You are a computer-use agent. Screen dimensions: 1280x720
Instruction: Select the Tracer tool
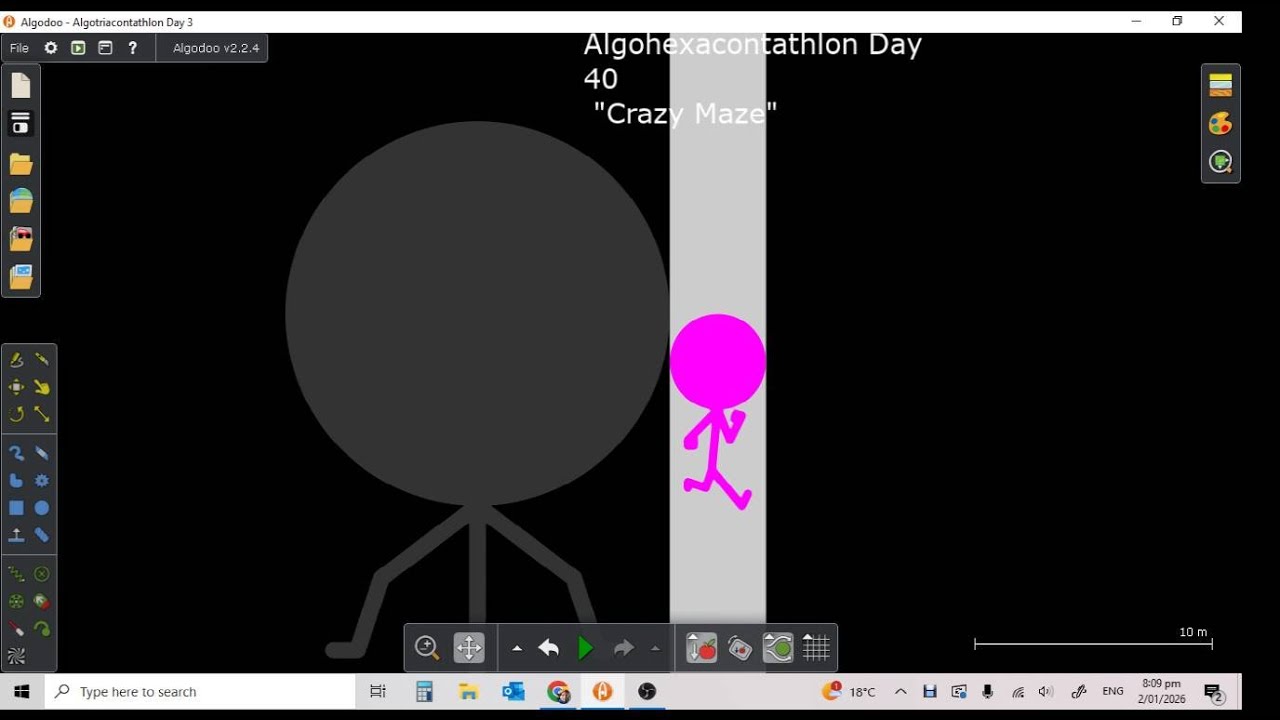42,629
